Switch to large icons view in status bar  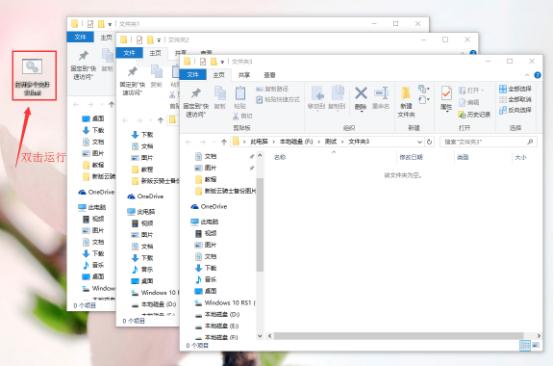click(536, 345)
